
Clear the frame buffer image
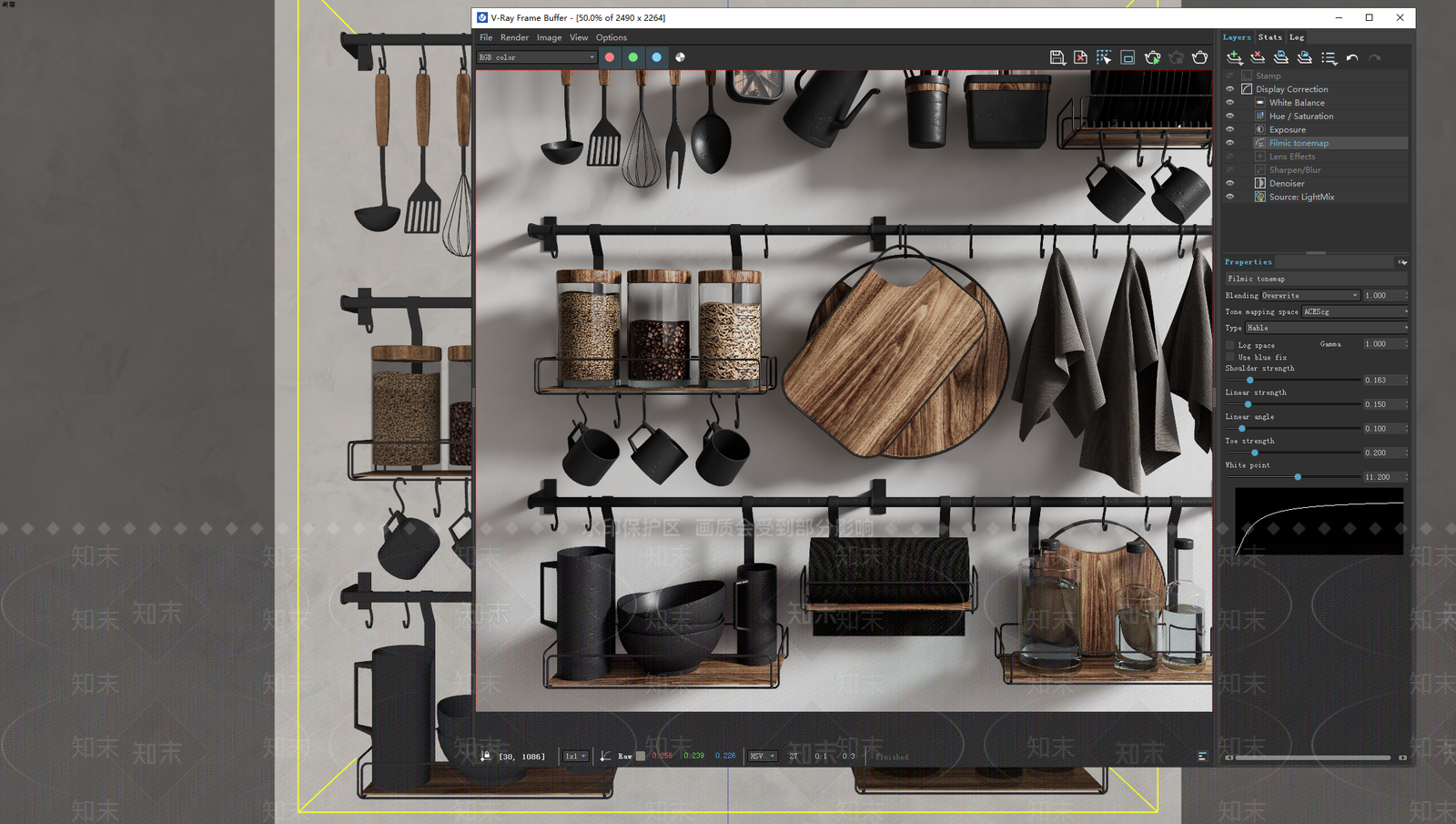coord(1080,57)
